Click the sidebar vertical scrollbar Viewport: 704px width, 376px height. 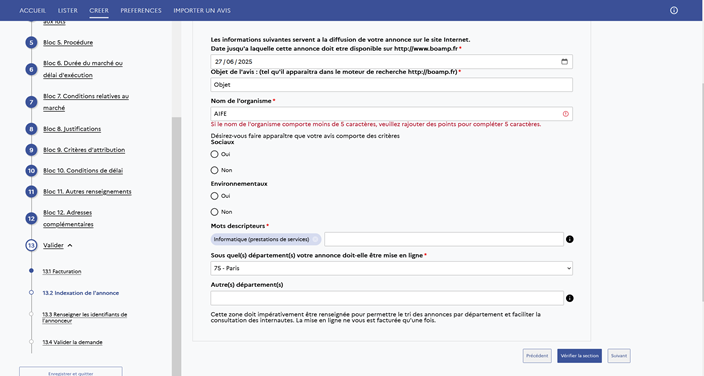click(176, 246)
